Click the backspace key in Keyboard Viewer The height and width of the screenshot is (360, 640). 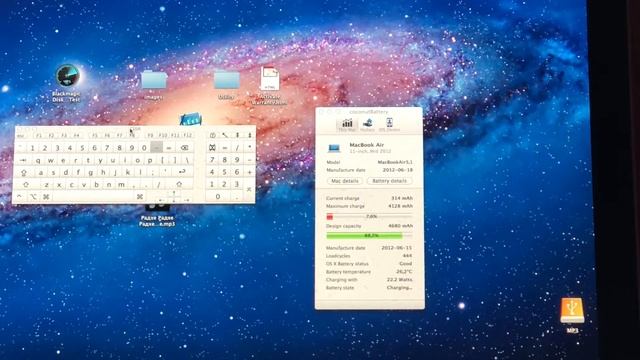pyautogui.click(x=184, y=148)
